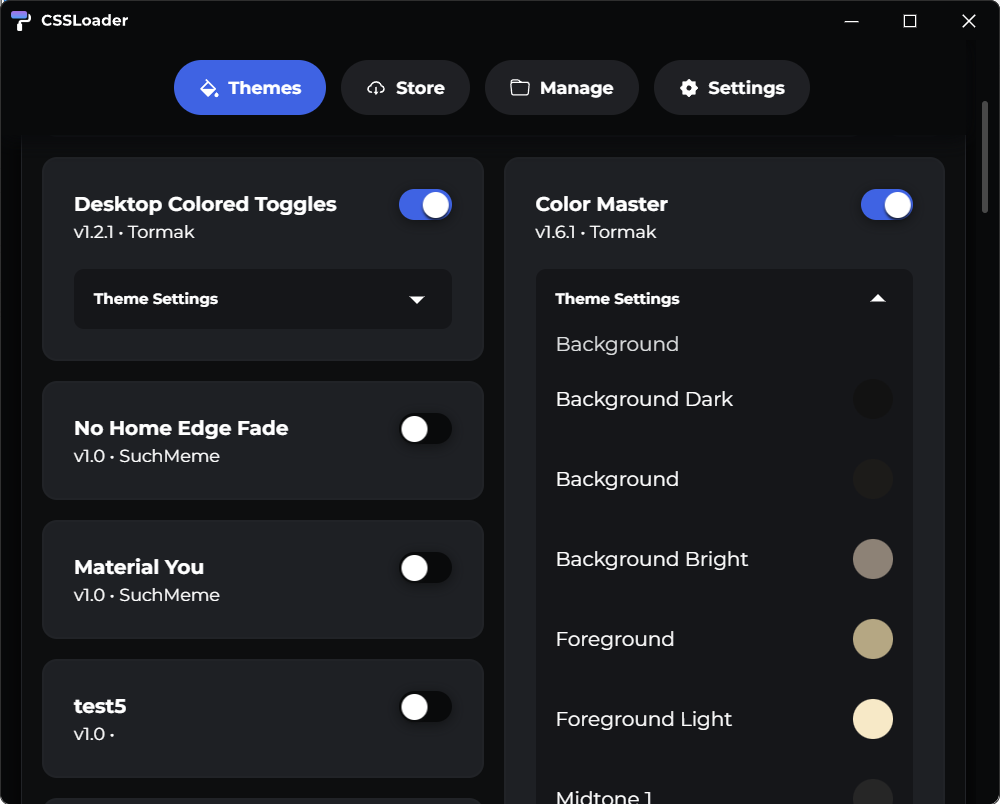Maximize the CSSLoader window
The height and width of the screenshot is (805, 1000).
pyautogui.click(x=910, y=21)
